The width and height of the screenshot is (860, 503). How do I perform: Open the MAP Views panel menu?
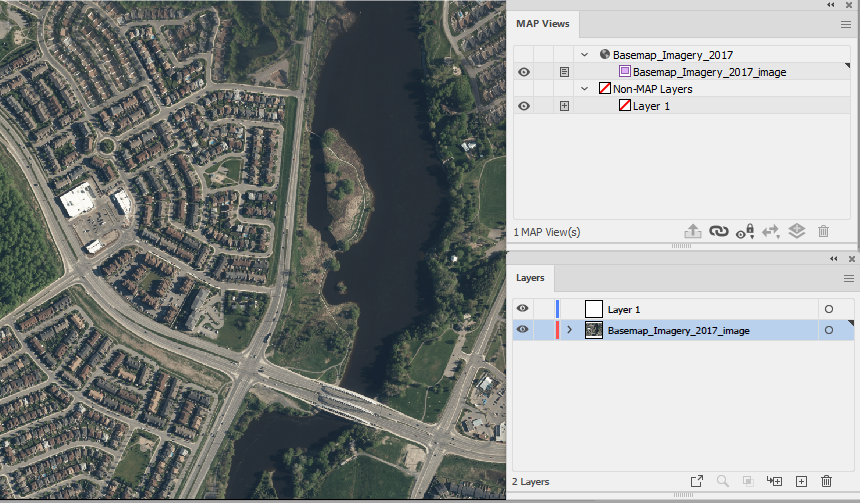pos(846,24)
